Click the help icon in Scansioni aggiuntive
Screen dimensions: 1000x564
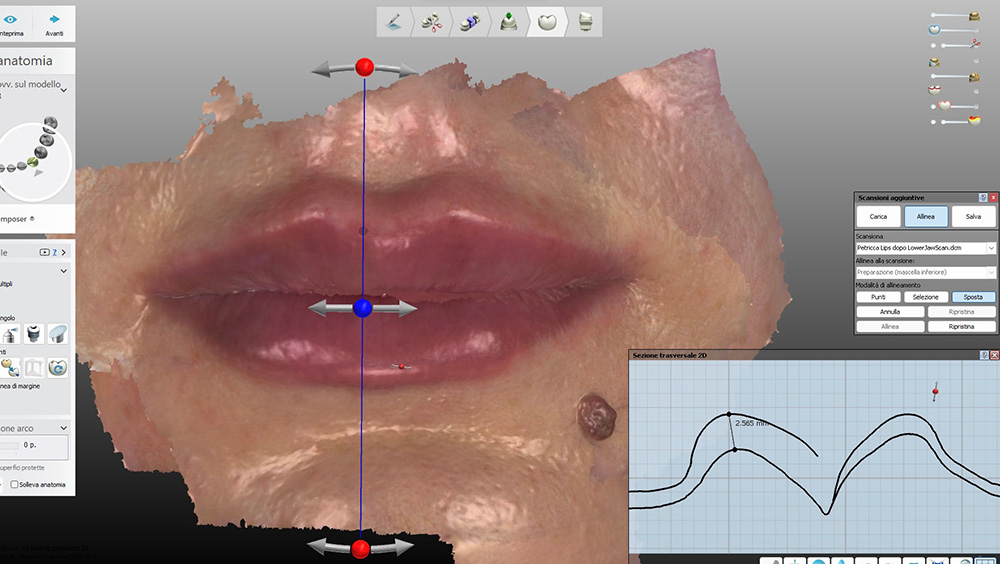click(x=983, y=198)
